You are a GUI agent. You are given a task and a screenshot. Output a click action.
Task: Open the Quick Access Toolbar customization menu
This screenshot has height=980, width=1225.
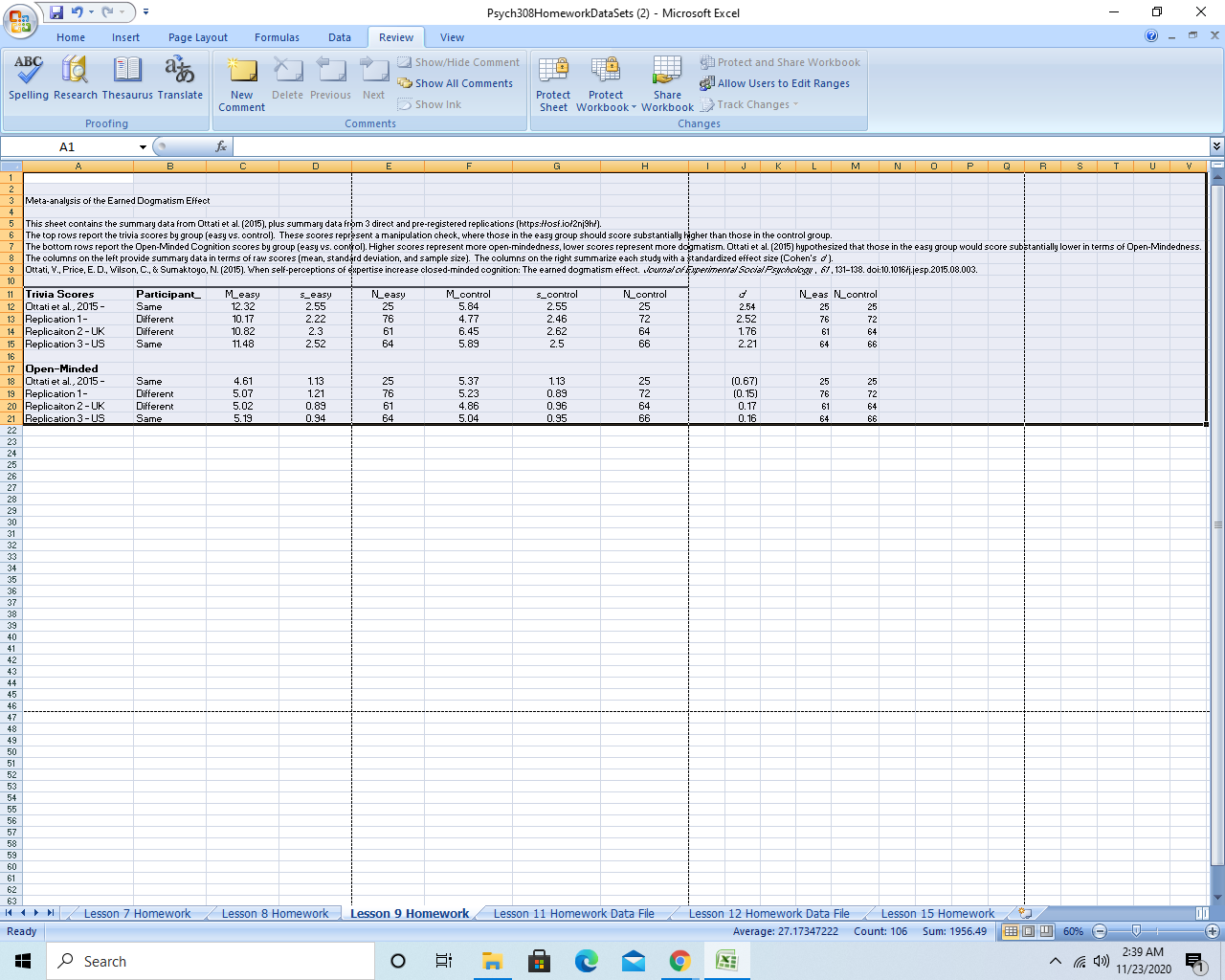click(145, 11)
